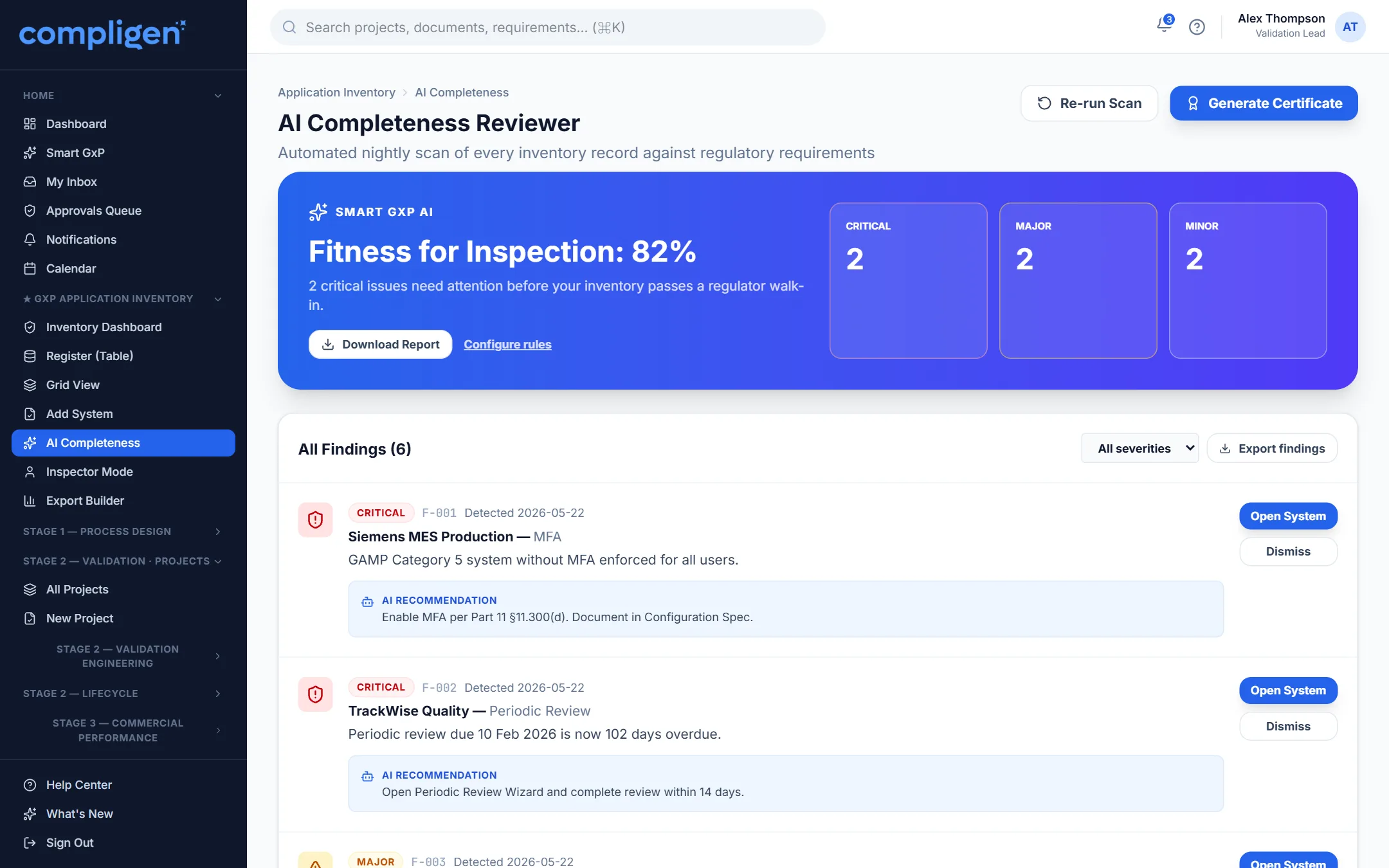Screen dimensions: 1389x868
Task: Switch to Inspector Mode
Action: (123, 471)
